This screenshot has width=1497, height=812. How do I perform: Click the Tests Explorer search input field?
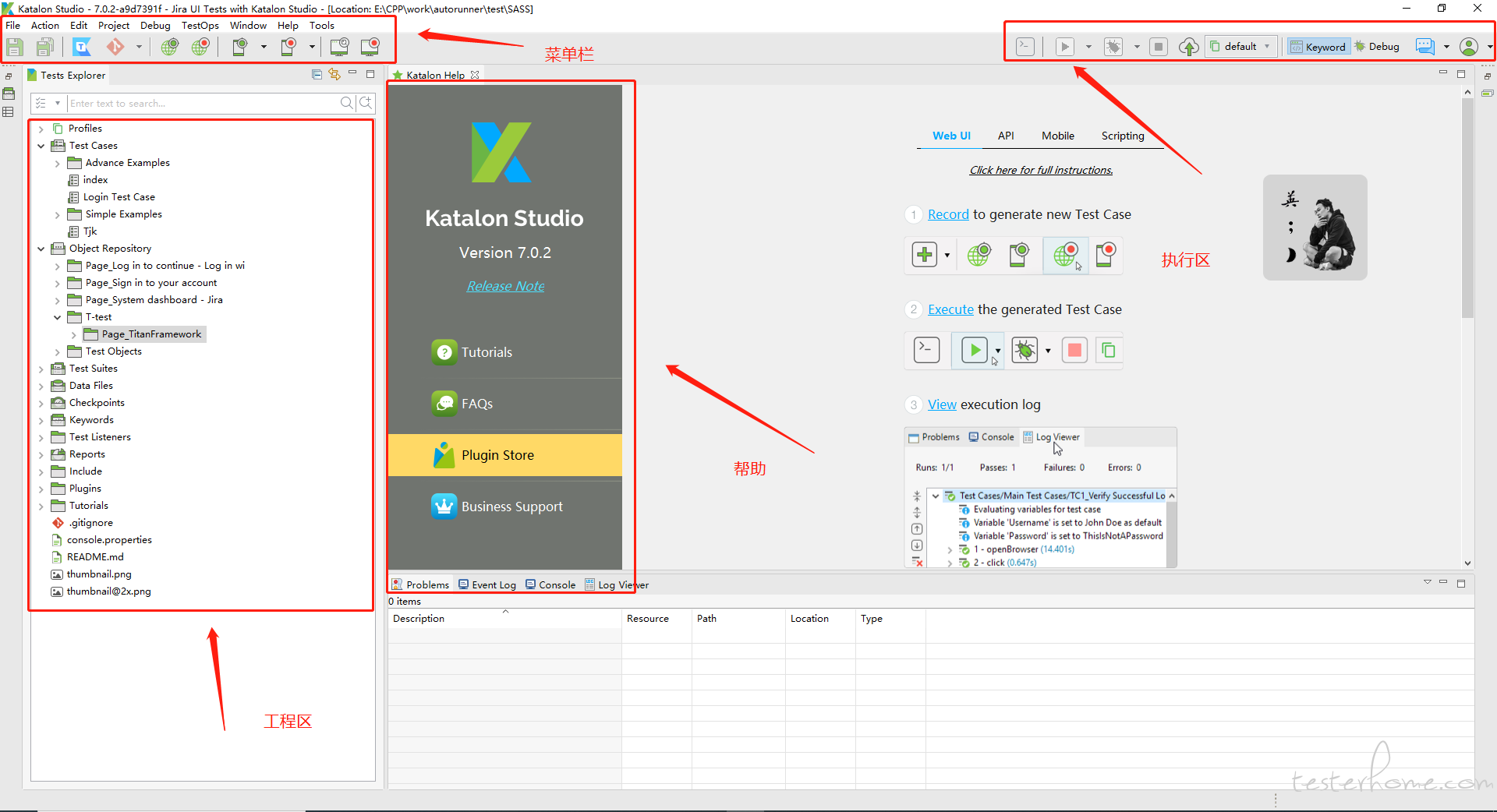[203, 103]
